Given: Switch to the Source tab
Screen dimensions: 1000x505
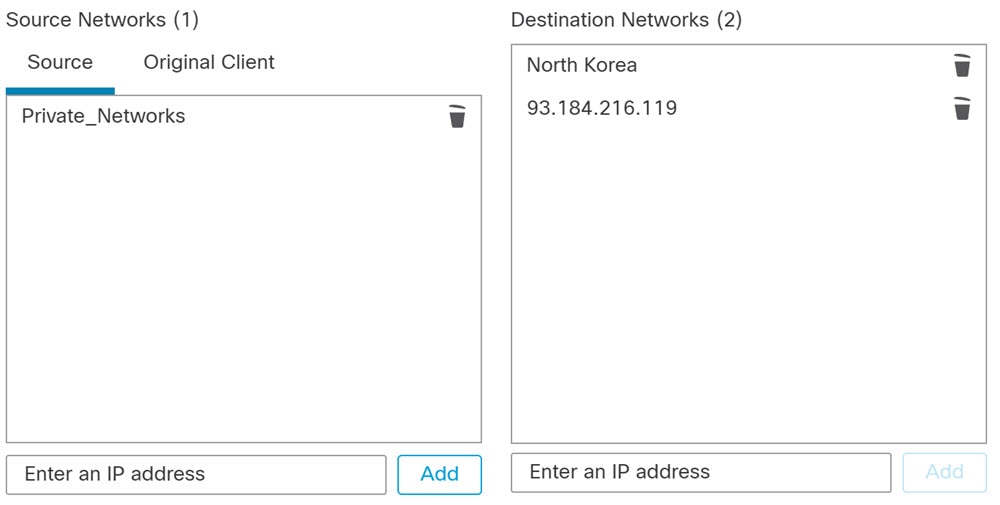Looking at the screenshot, I should click(x=60, y=62).
